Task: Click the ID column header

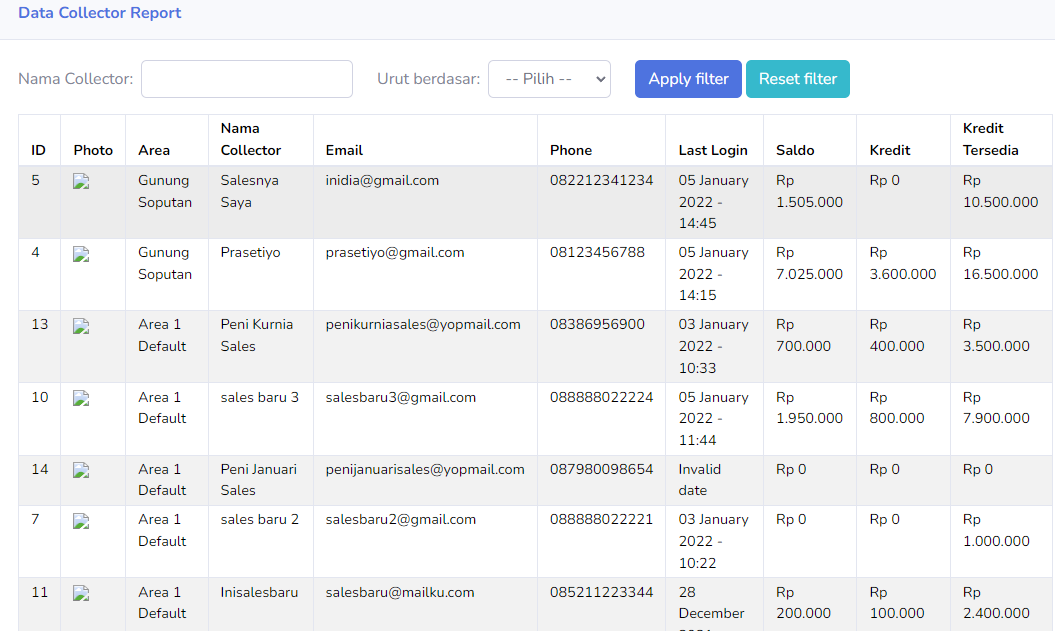Action: 39,150
